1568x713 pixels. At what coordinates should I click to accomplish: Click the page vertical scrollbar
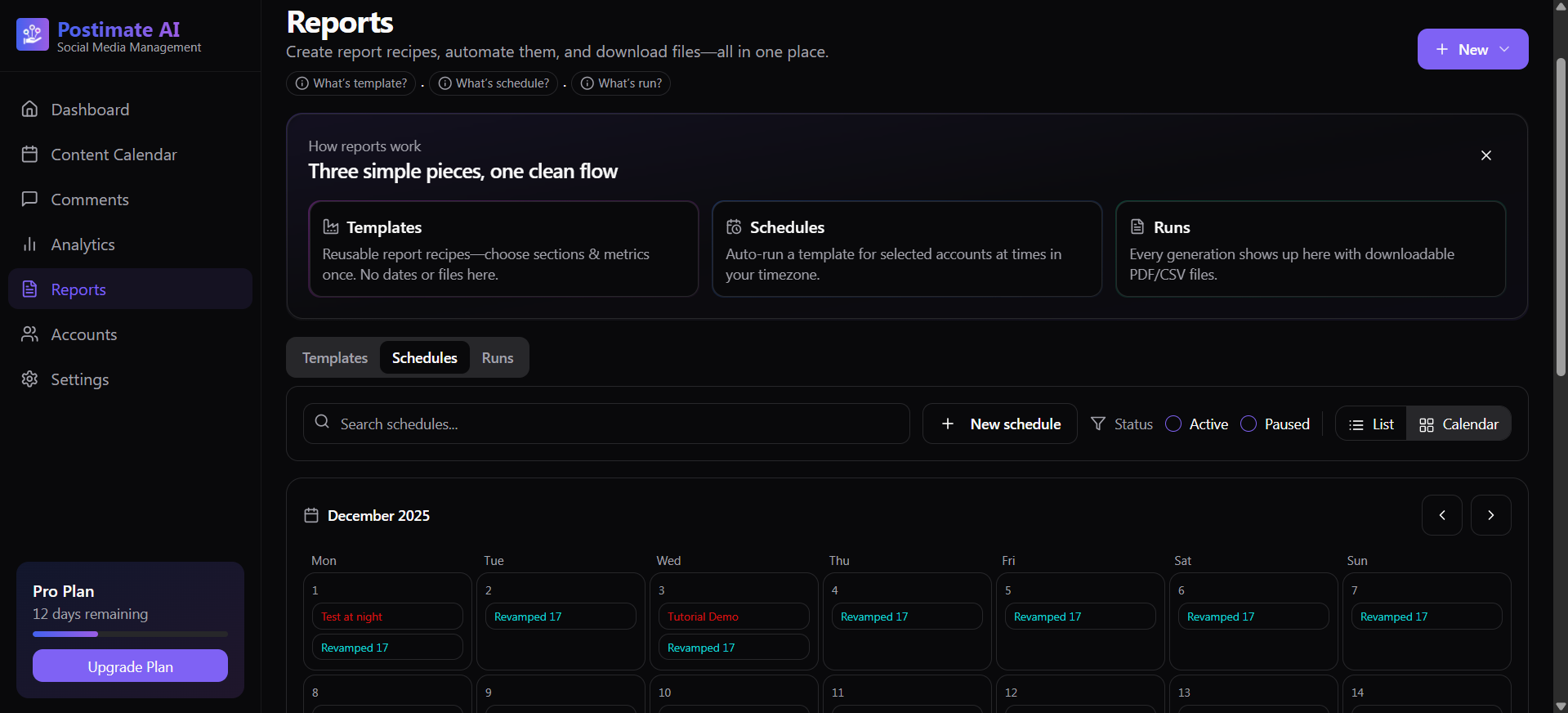[1561, 217]
